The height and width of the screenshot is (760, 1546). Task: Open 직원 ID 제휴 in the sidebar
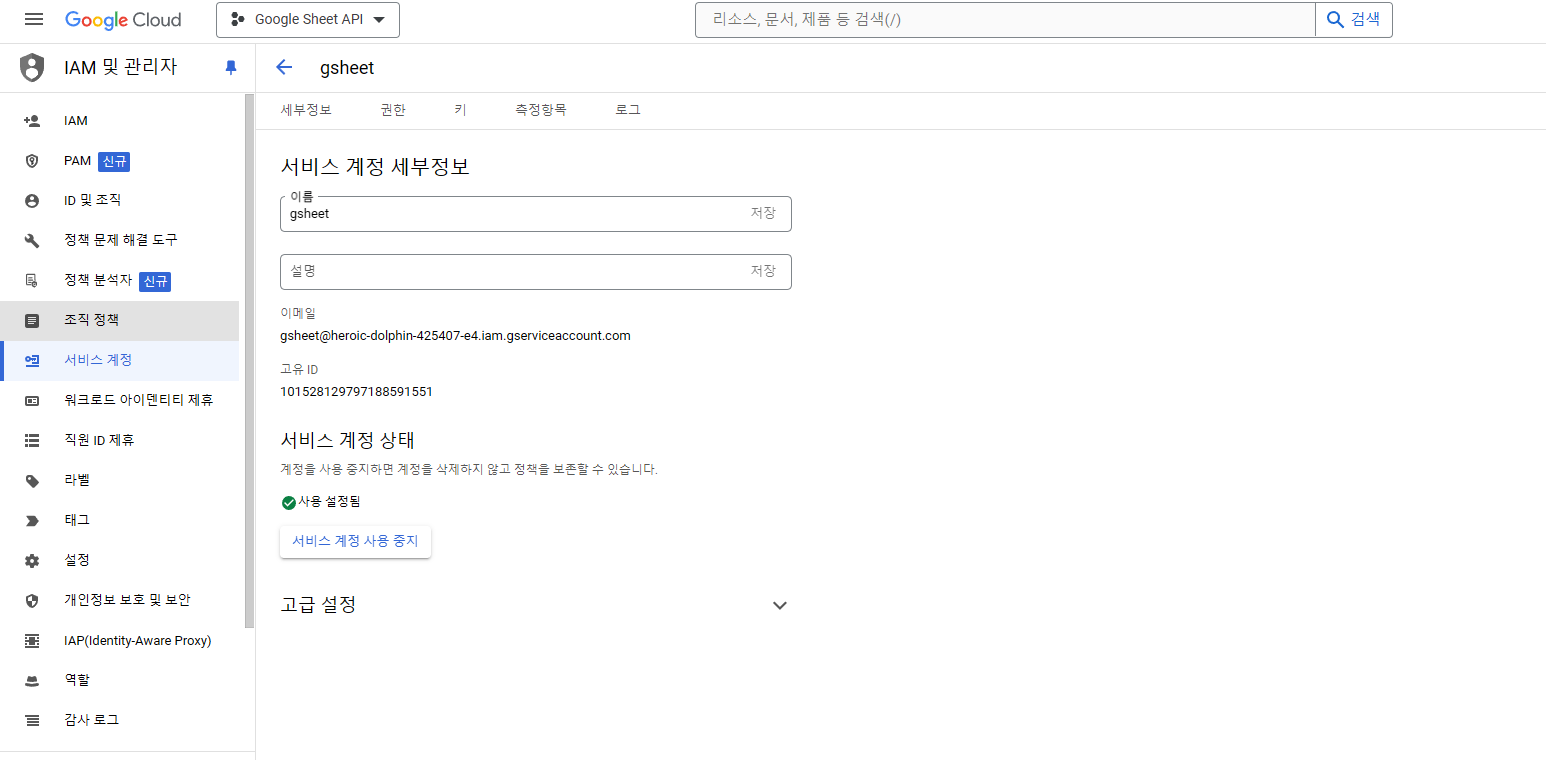pyautogui.click(x=120, y=441)
